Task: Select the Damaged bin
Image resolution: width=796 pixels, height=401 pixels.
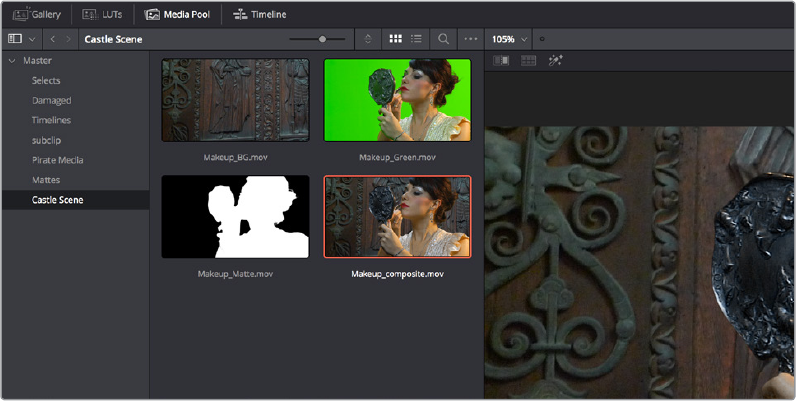Action: [51, 101]
